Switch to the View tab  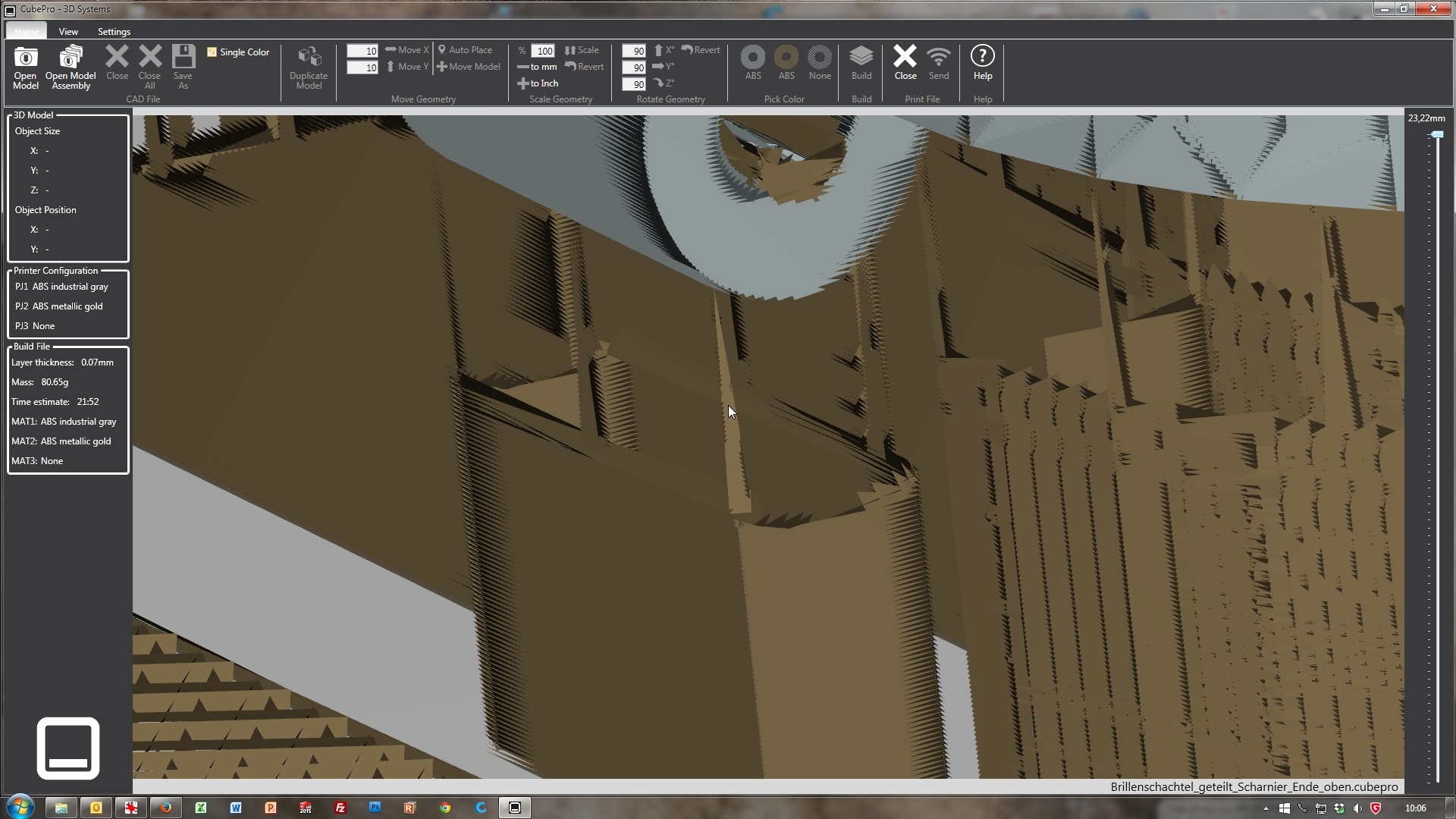tap(68, 32)
